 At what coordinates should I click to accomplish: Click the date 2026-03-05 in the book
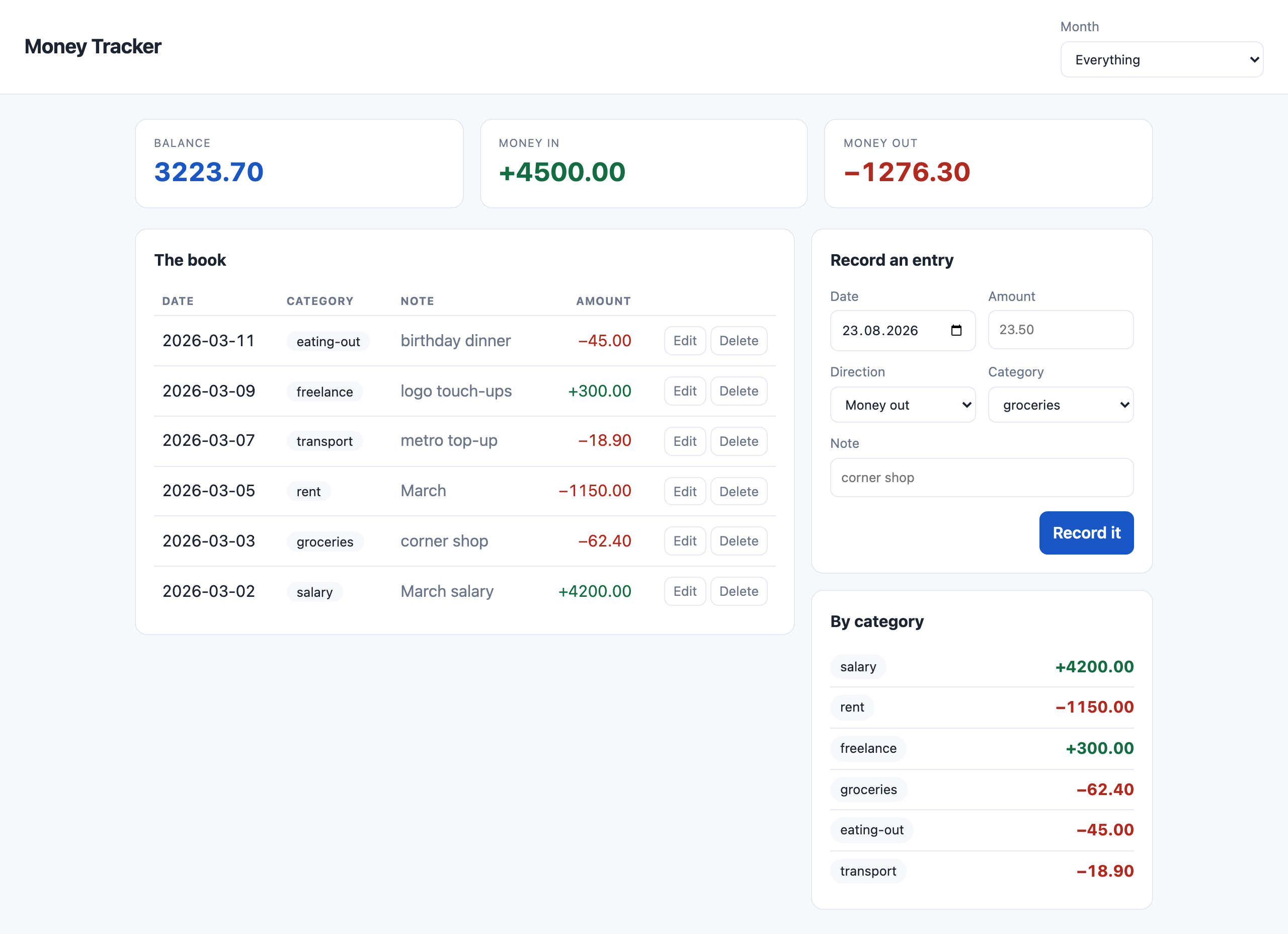pos(209,490)
